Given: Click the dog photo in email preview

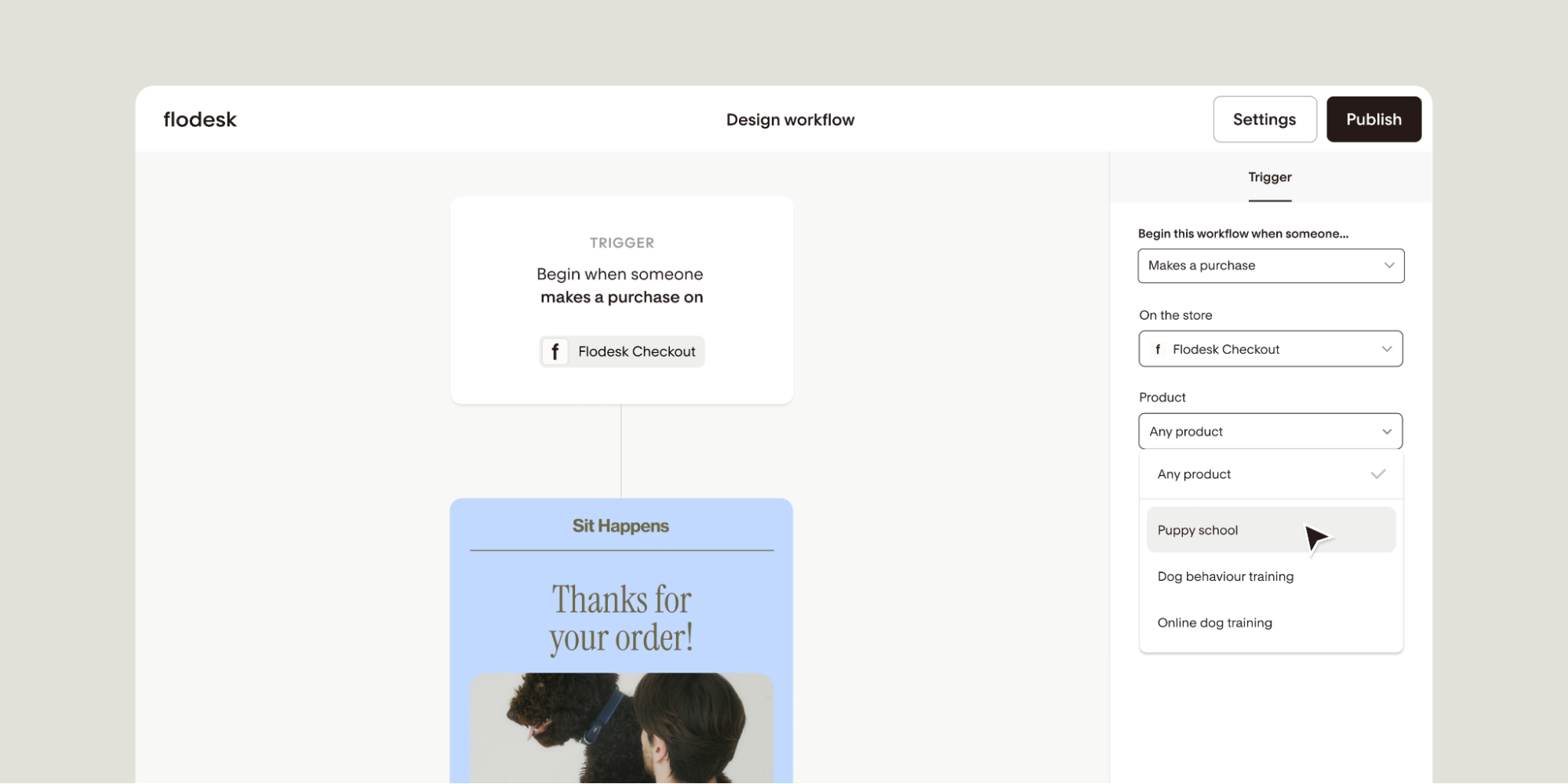Looking at the screenshot, I should coord(622,728).
